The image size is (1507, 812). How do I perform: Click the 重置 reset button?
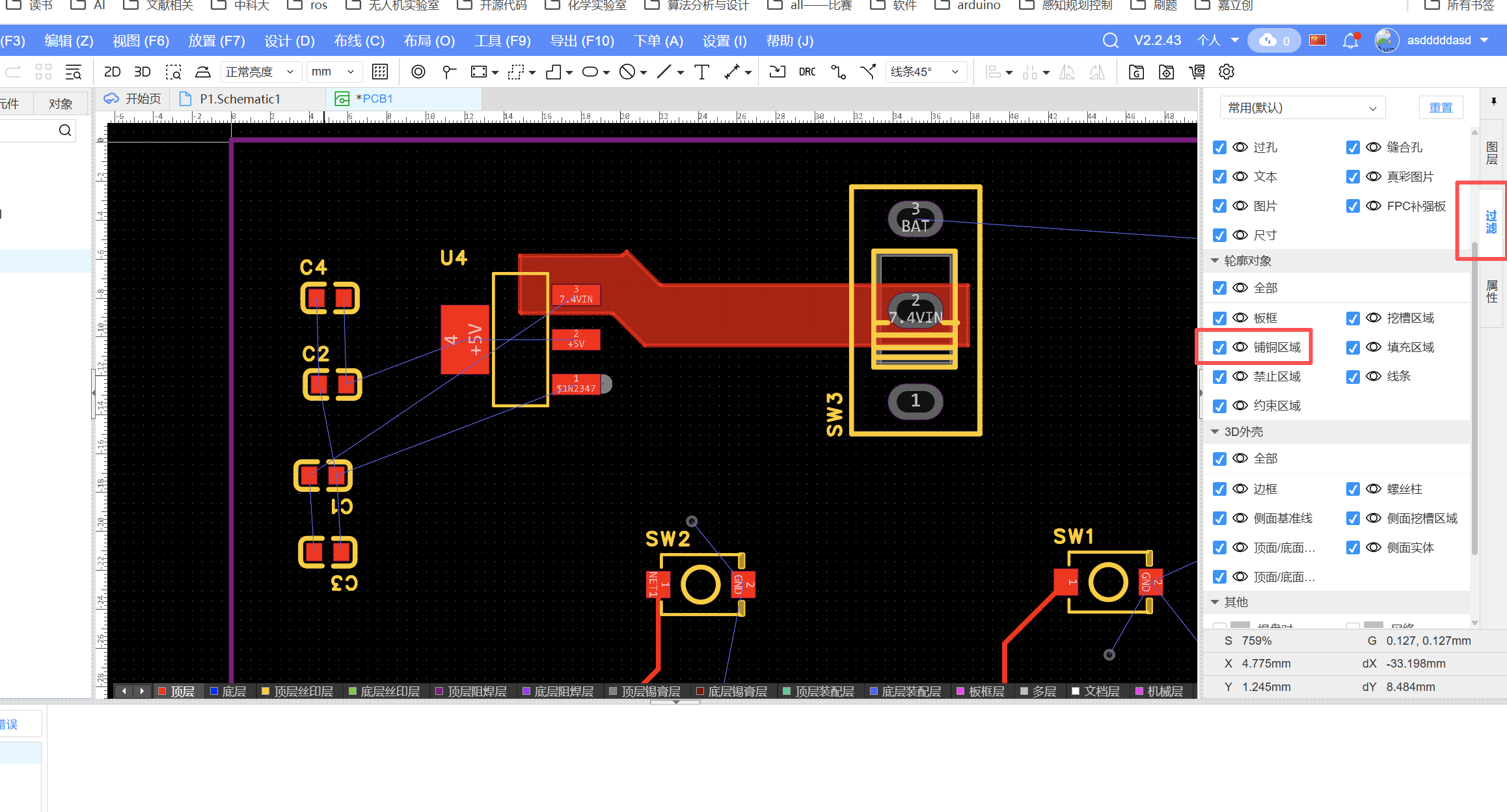point(1440,107)
